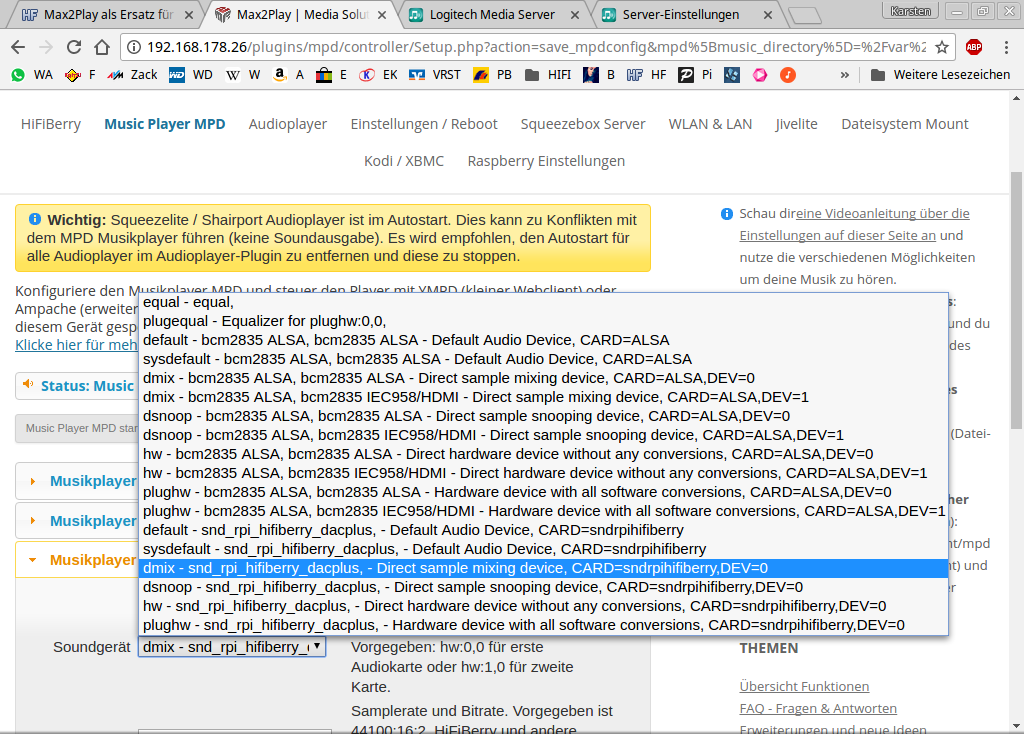1024x734 pixels.
Task: Open the Amazon A bookmark
Action: pos(288,75)
